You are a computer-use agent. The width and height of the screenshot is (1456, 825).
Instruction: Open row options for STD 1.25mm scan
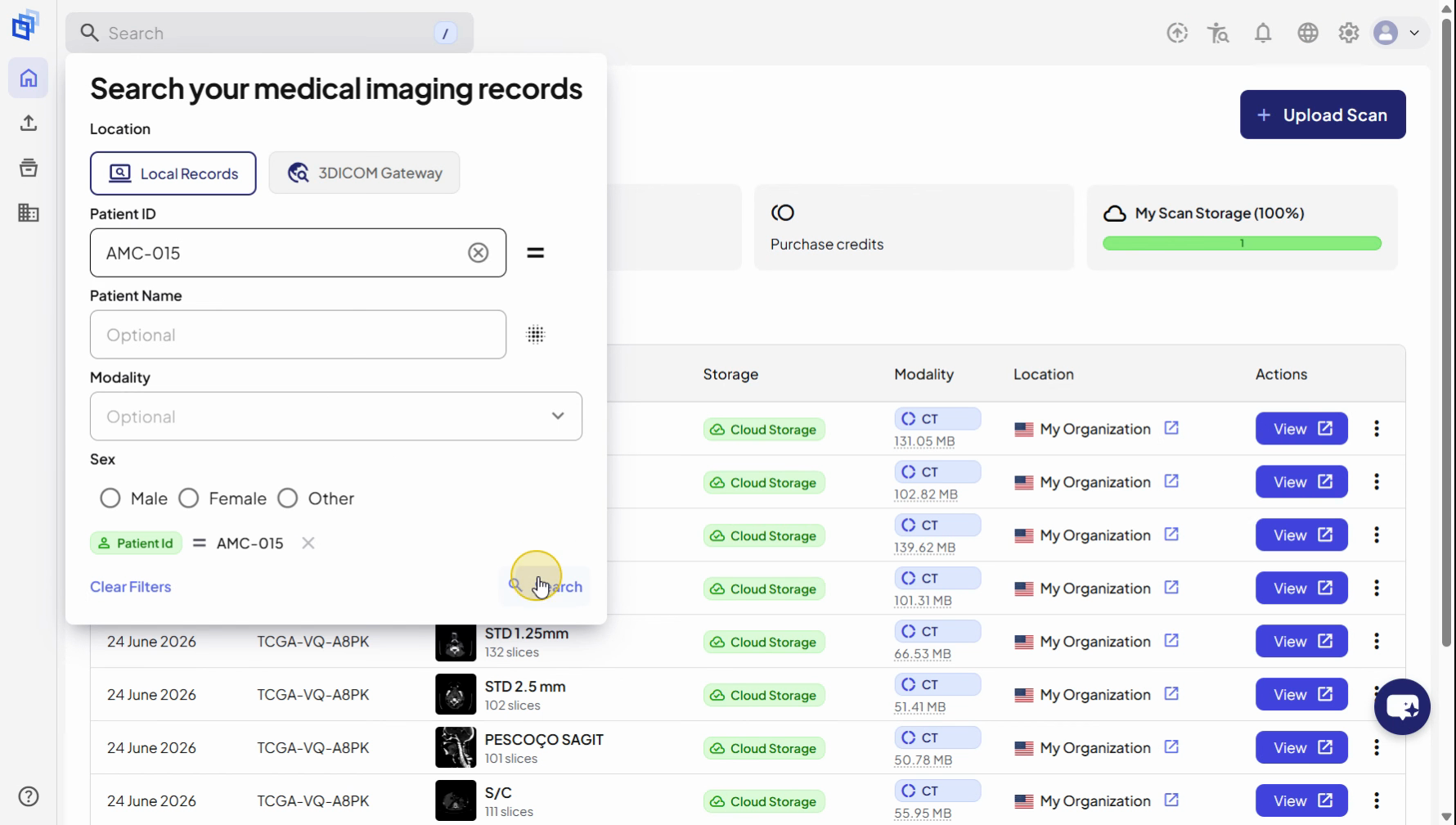[x=1377, y=642]
